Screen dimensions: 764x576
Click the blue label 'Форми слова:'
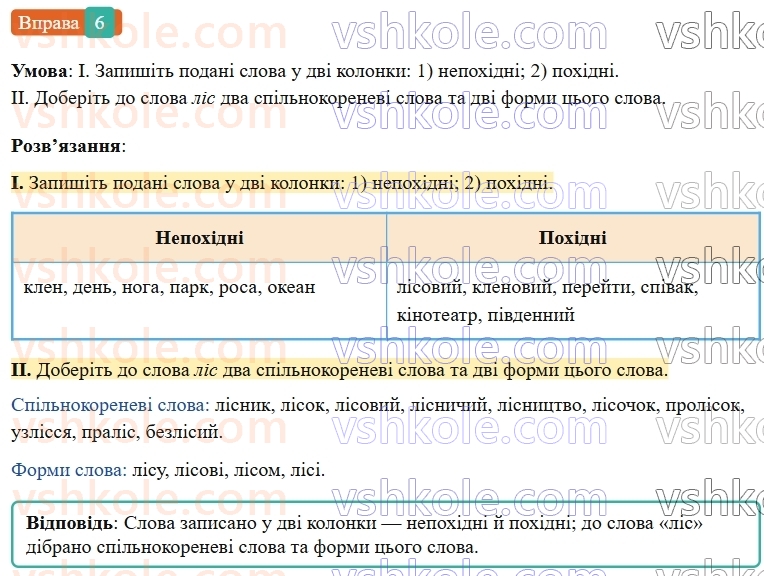[x=69, y=470]
